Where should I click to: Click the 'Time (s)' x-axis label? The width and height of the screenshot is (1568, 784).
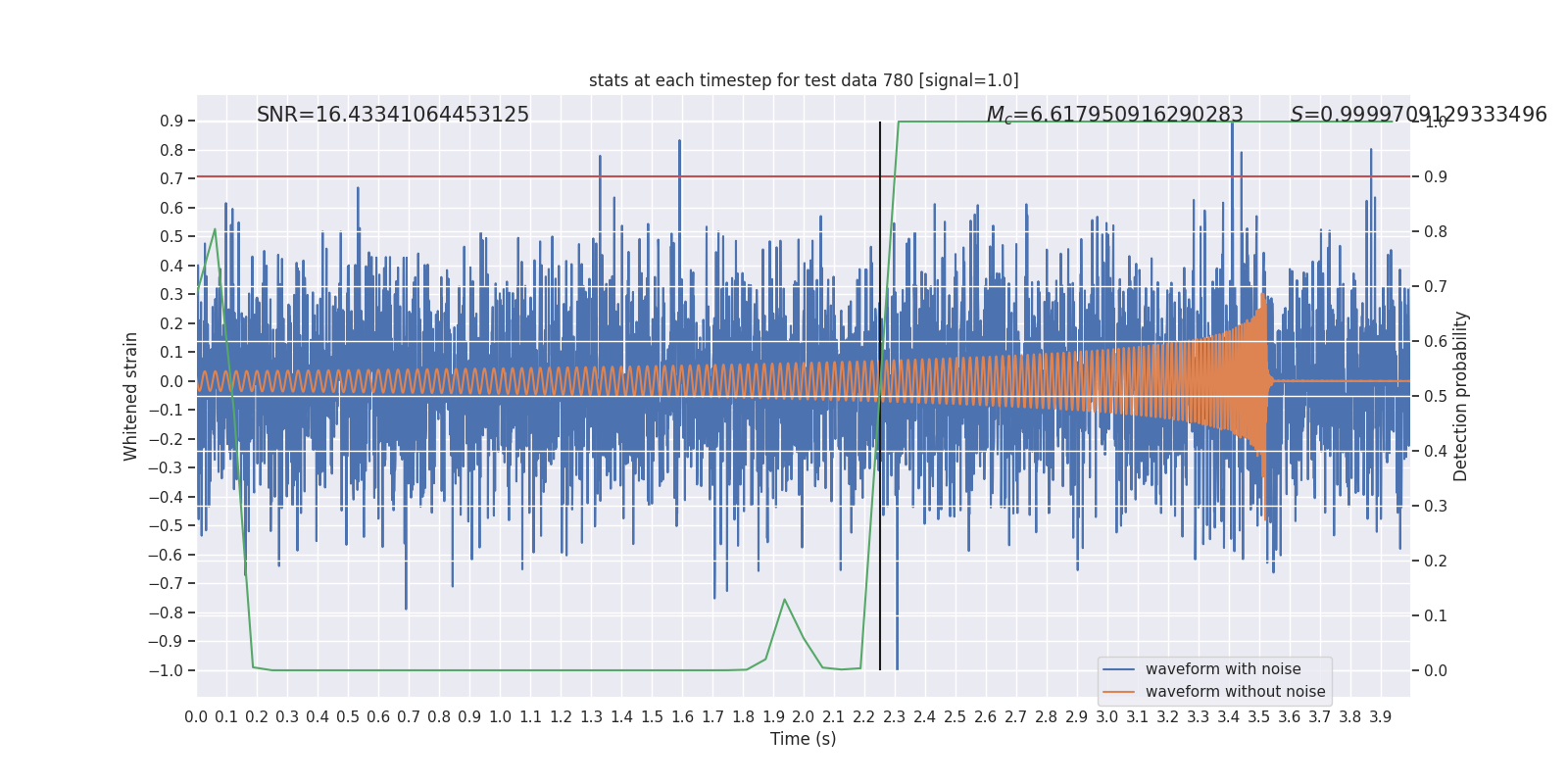click(x=803, y=739)
